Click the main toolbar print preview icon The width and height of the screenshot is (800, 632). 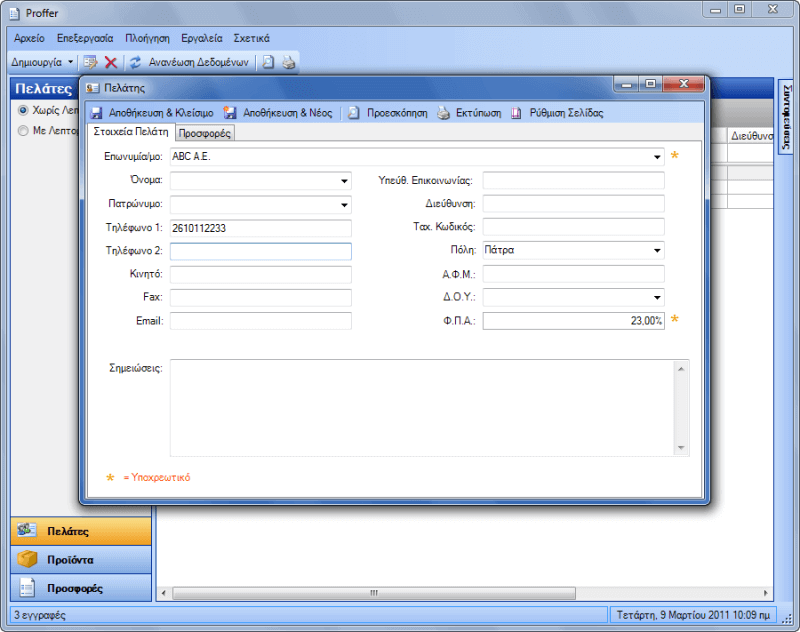pyautogui.click(x=268, y=62)
